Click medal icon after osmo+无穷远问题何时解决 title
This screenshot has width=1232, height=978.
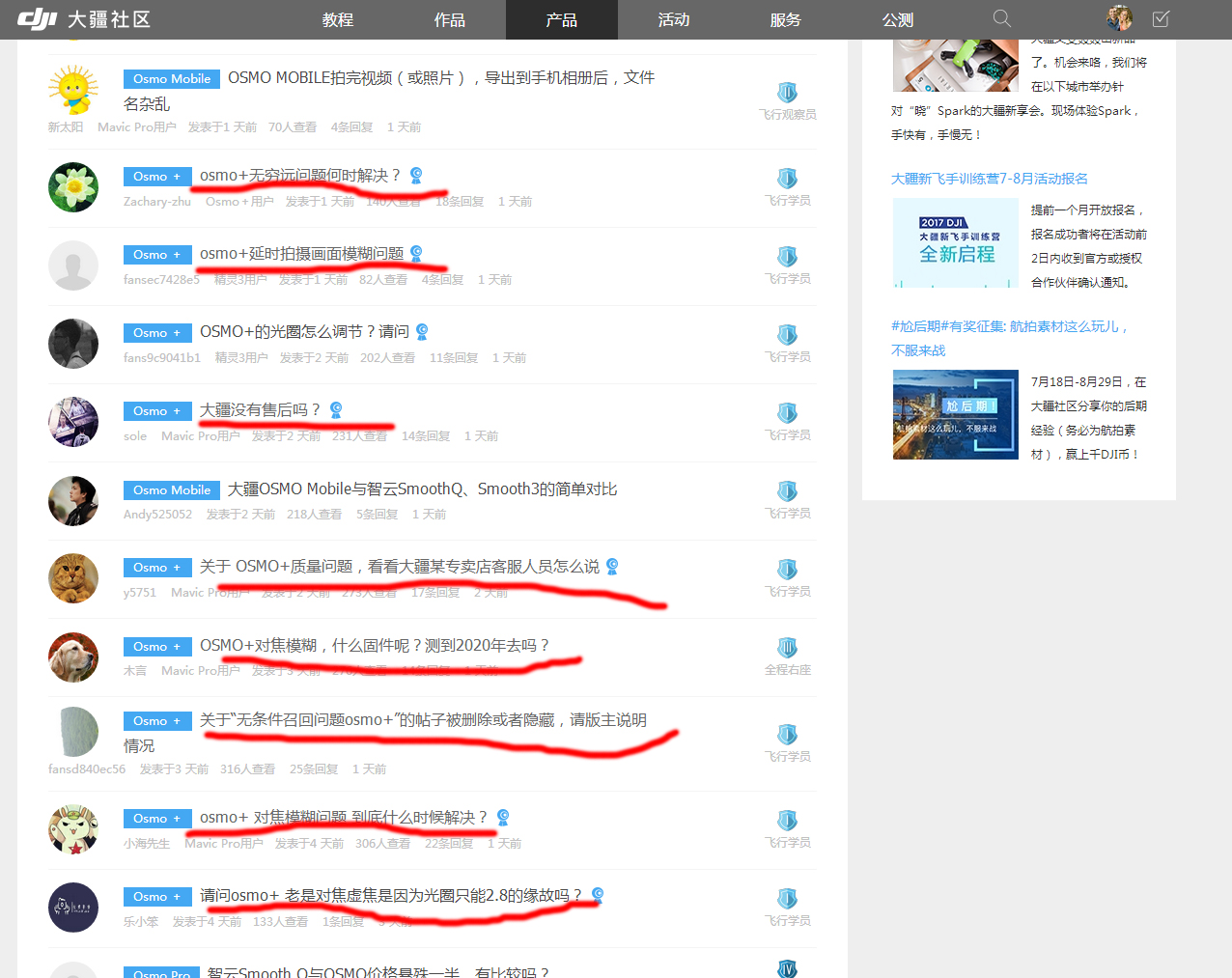[x=416, y=176]
